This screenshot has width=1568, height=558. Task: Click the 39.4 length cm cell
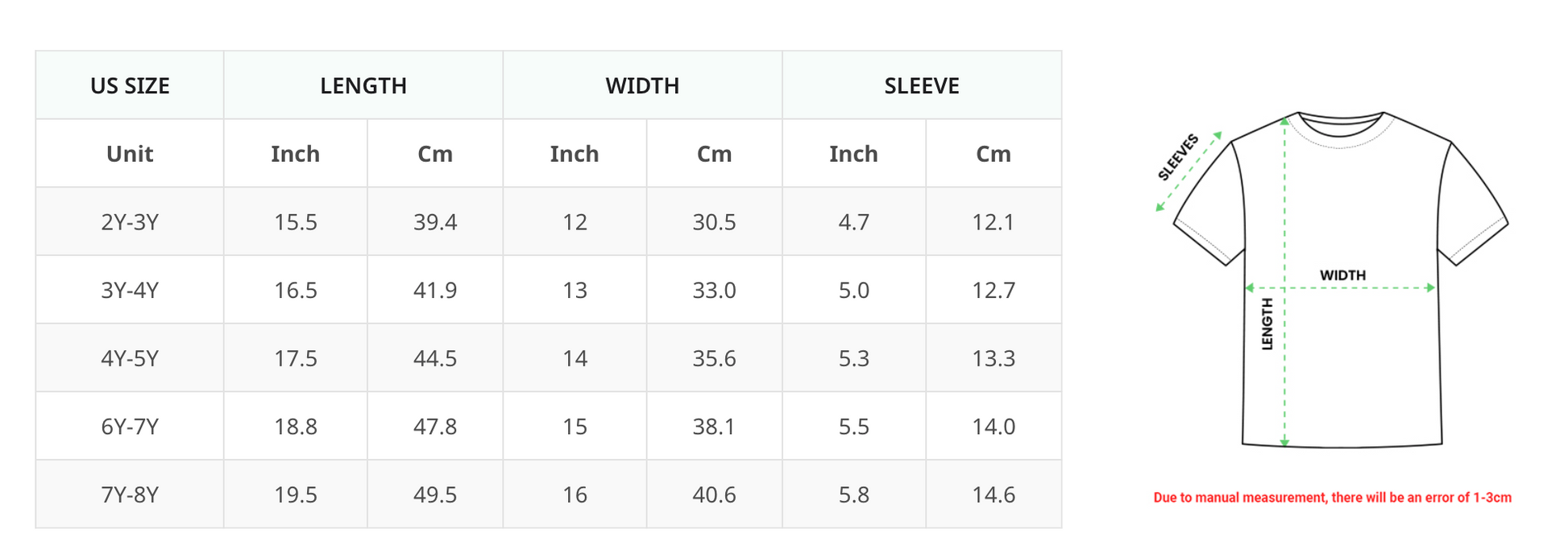coord(435,221)
